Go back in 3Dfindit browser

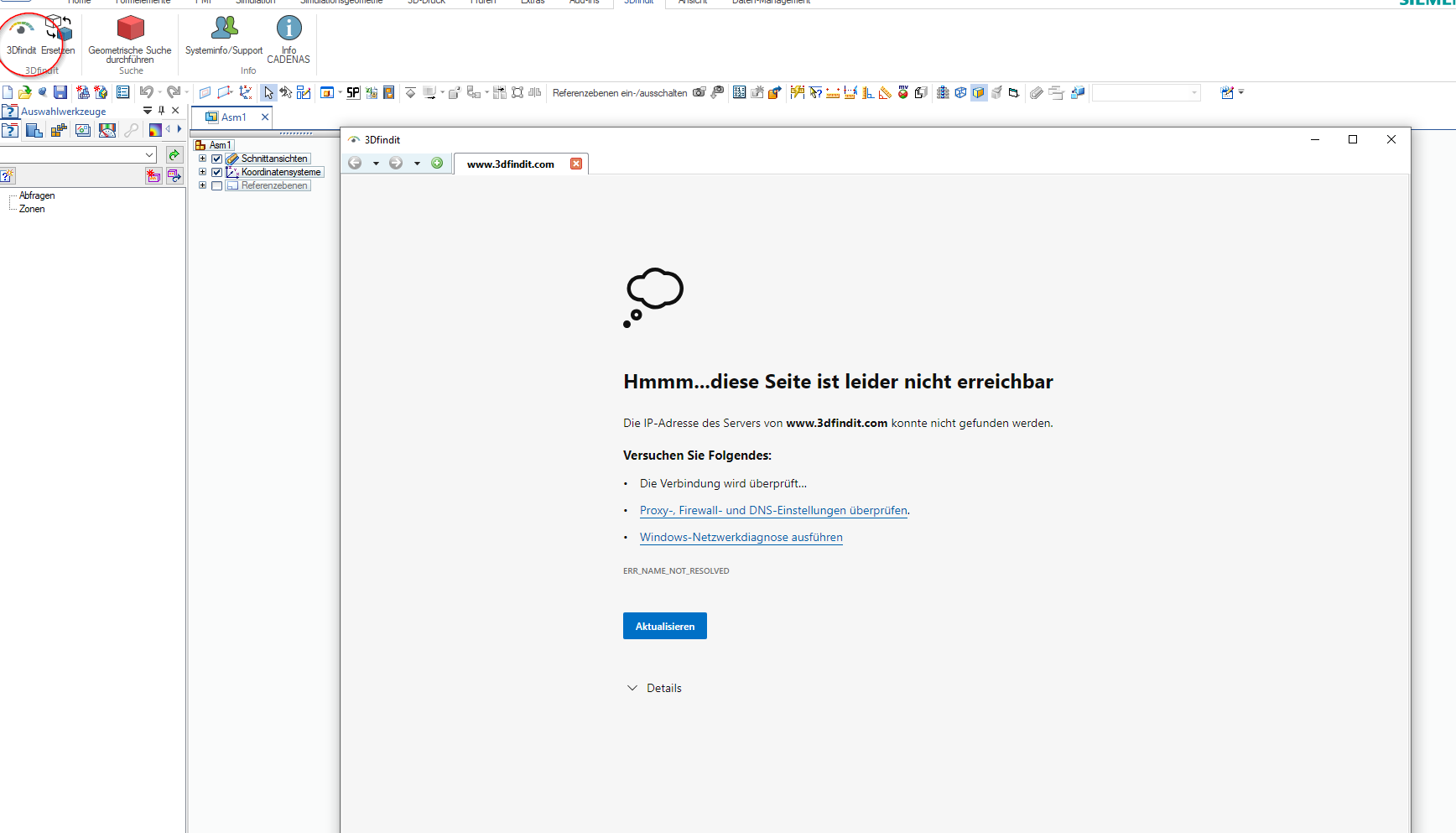click(x=355, y=163)
